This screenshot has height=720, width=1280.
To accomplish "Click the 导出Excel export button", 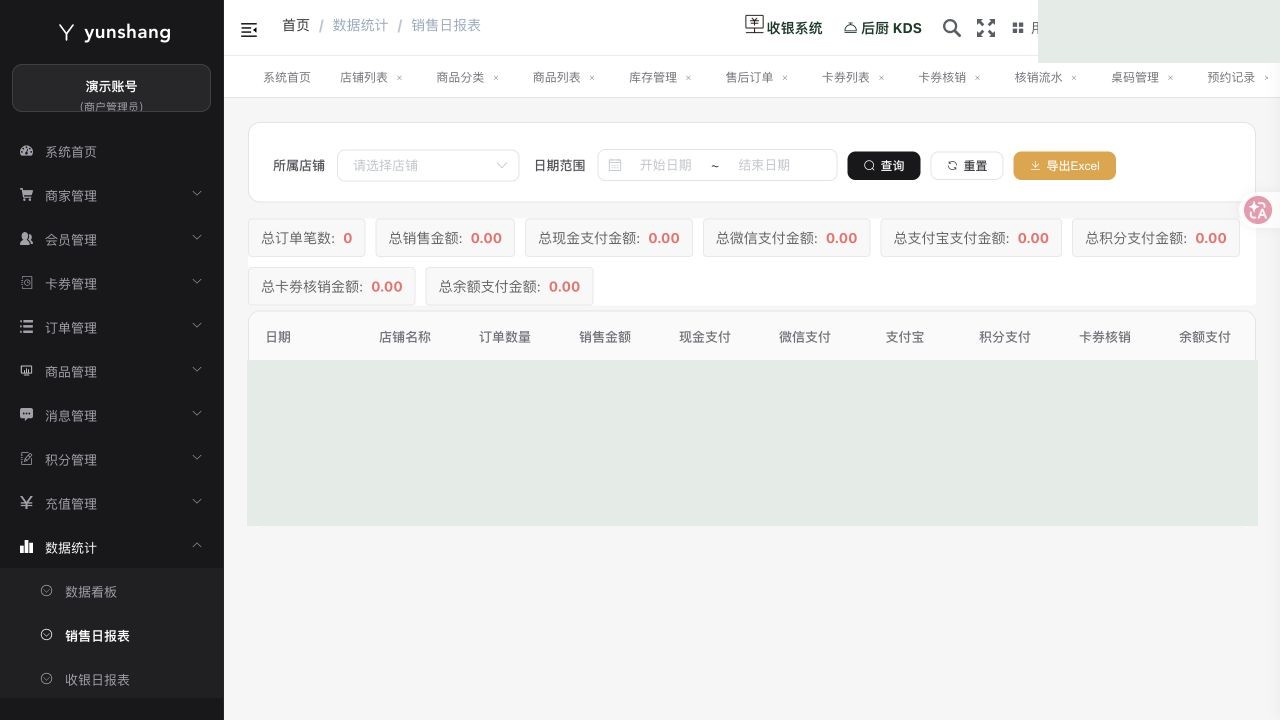I will (x=1064, y=166).
